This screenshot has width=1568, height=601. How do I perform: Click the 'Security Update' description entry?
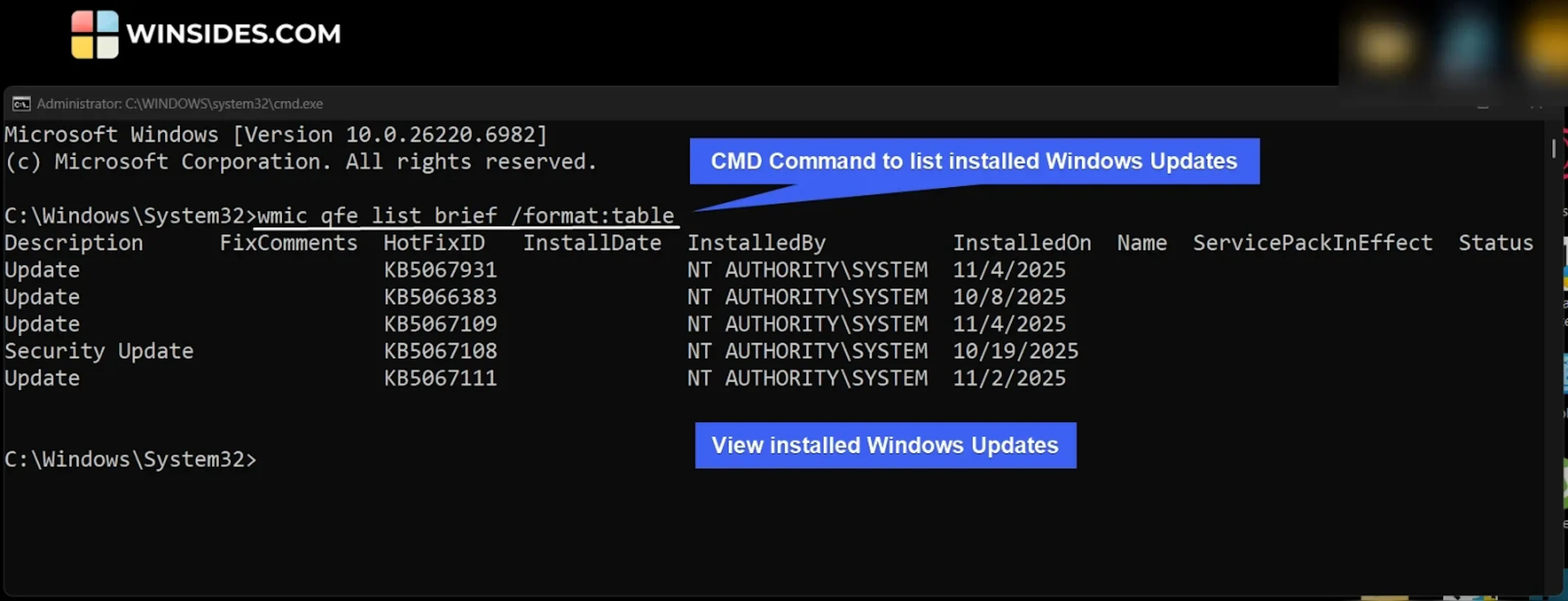98,352
